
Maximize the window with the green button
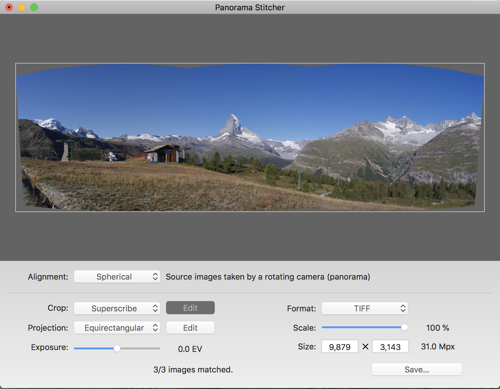point(34,7)
